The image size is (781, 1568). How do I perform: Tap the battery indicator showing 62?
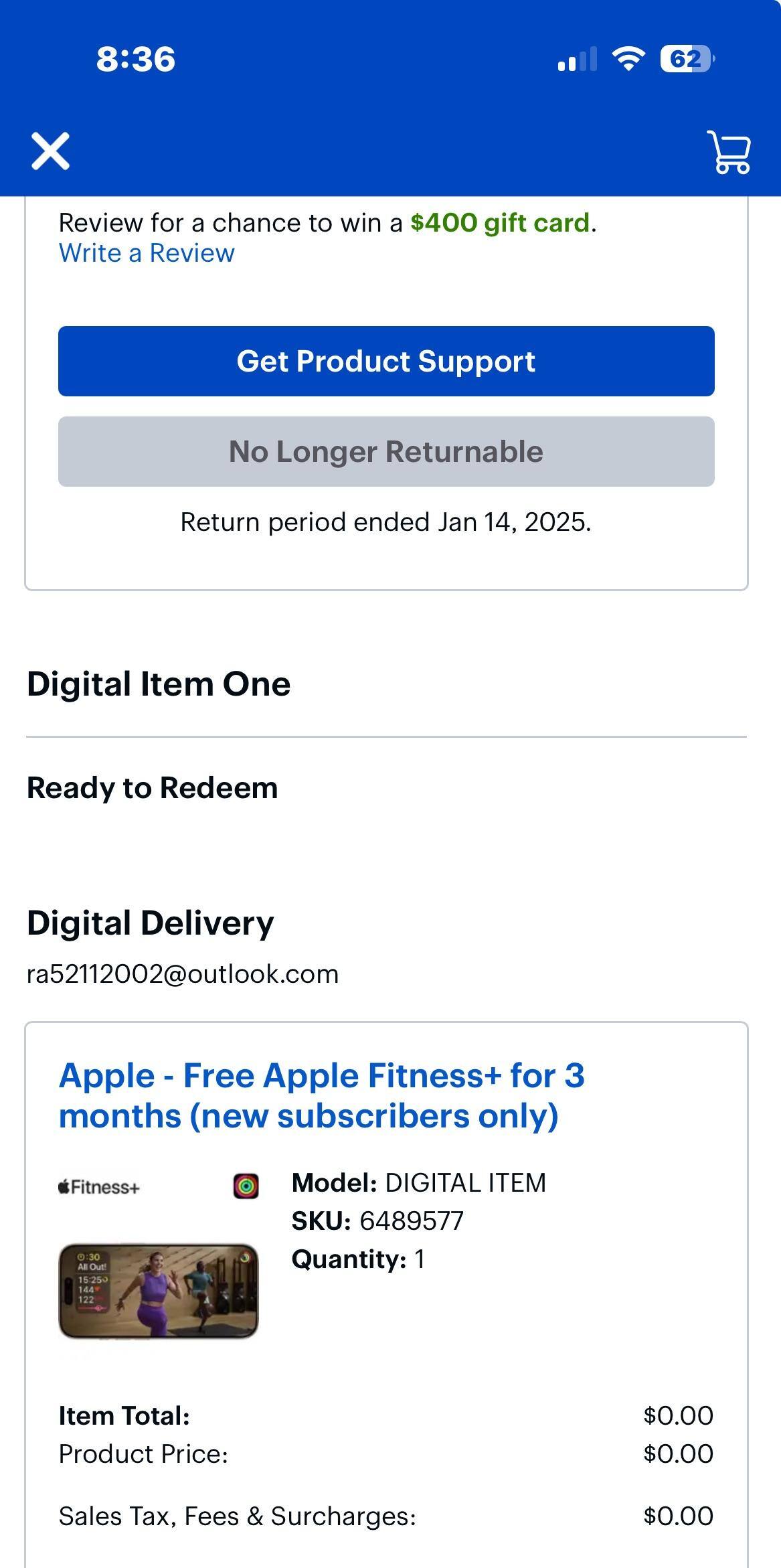684,60
